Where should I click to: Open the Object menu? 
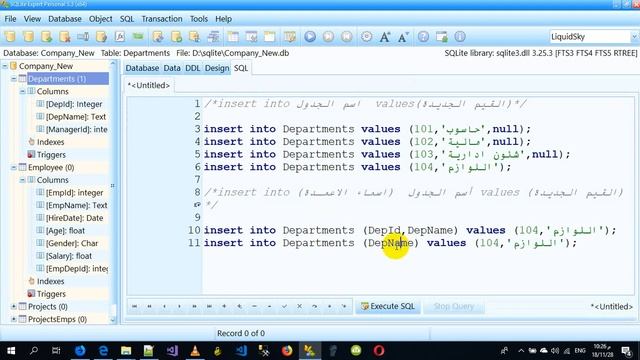point(100,19)
